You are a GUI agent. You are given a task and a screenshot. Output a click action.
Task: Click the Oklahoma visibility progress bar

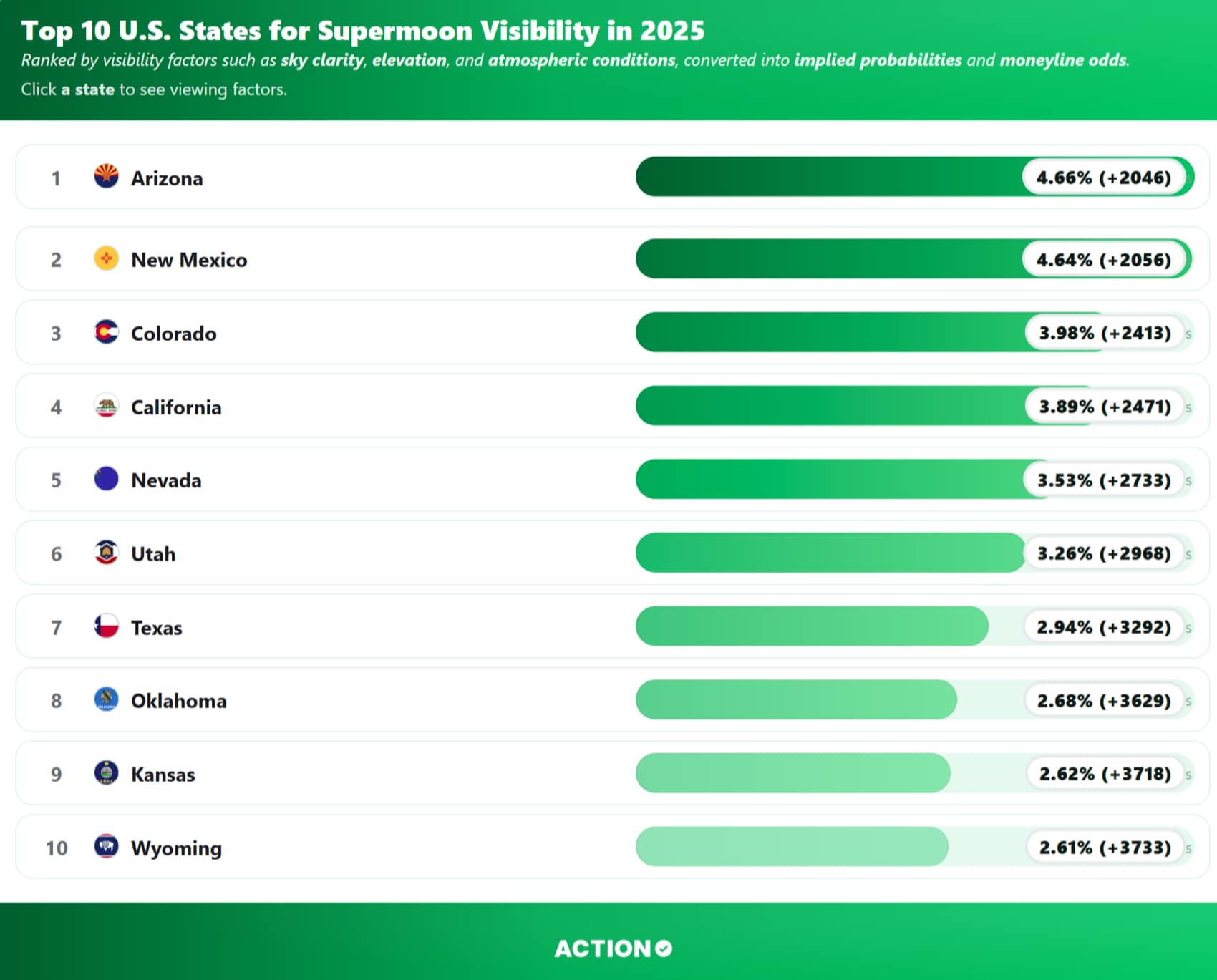pyautogui.click(x=795, y=700)
